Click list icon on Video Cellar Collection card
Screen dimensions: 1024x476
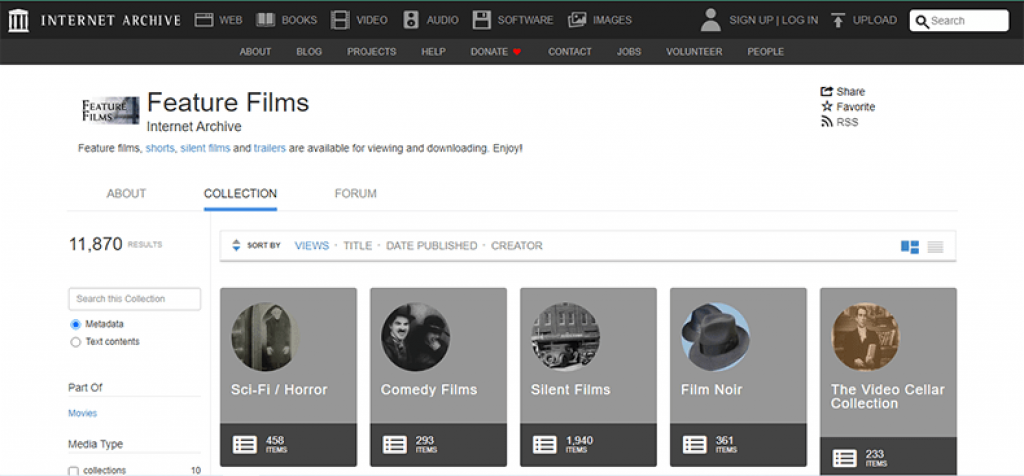[845, 458]
